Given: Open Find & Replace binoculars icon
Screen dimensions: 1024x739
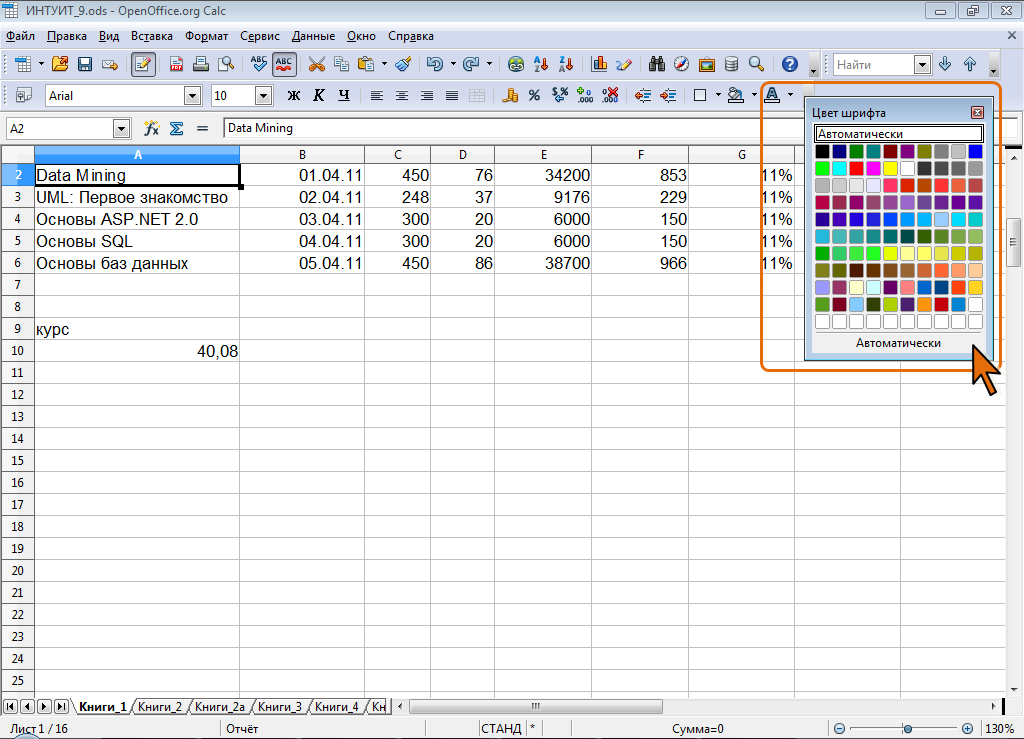Looking at the screenshot, I should point(656,64).
